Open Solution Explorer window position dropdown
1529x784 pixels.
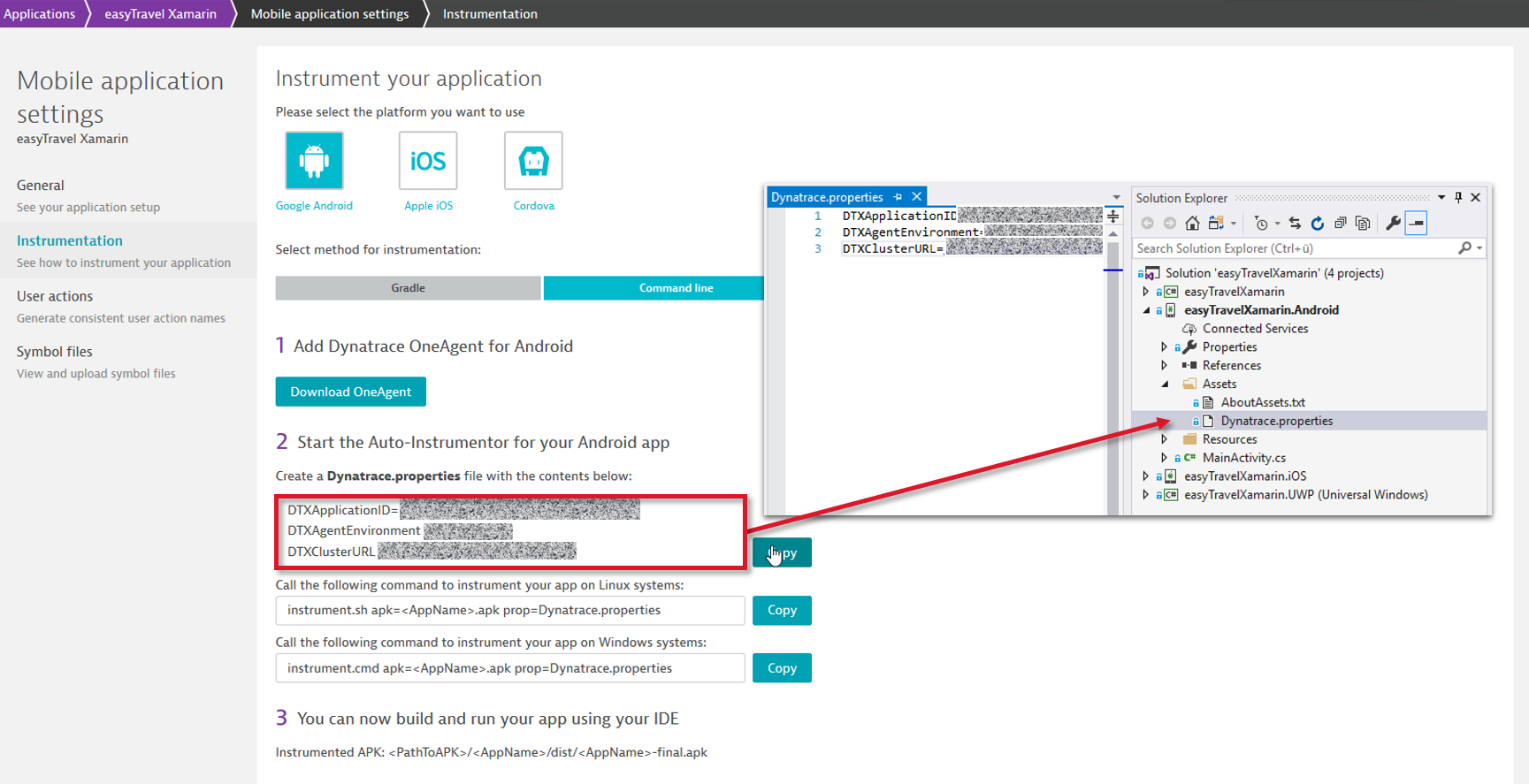[1441, 198]
